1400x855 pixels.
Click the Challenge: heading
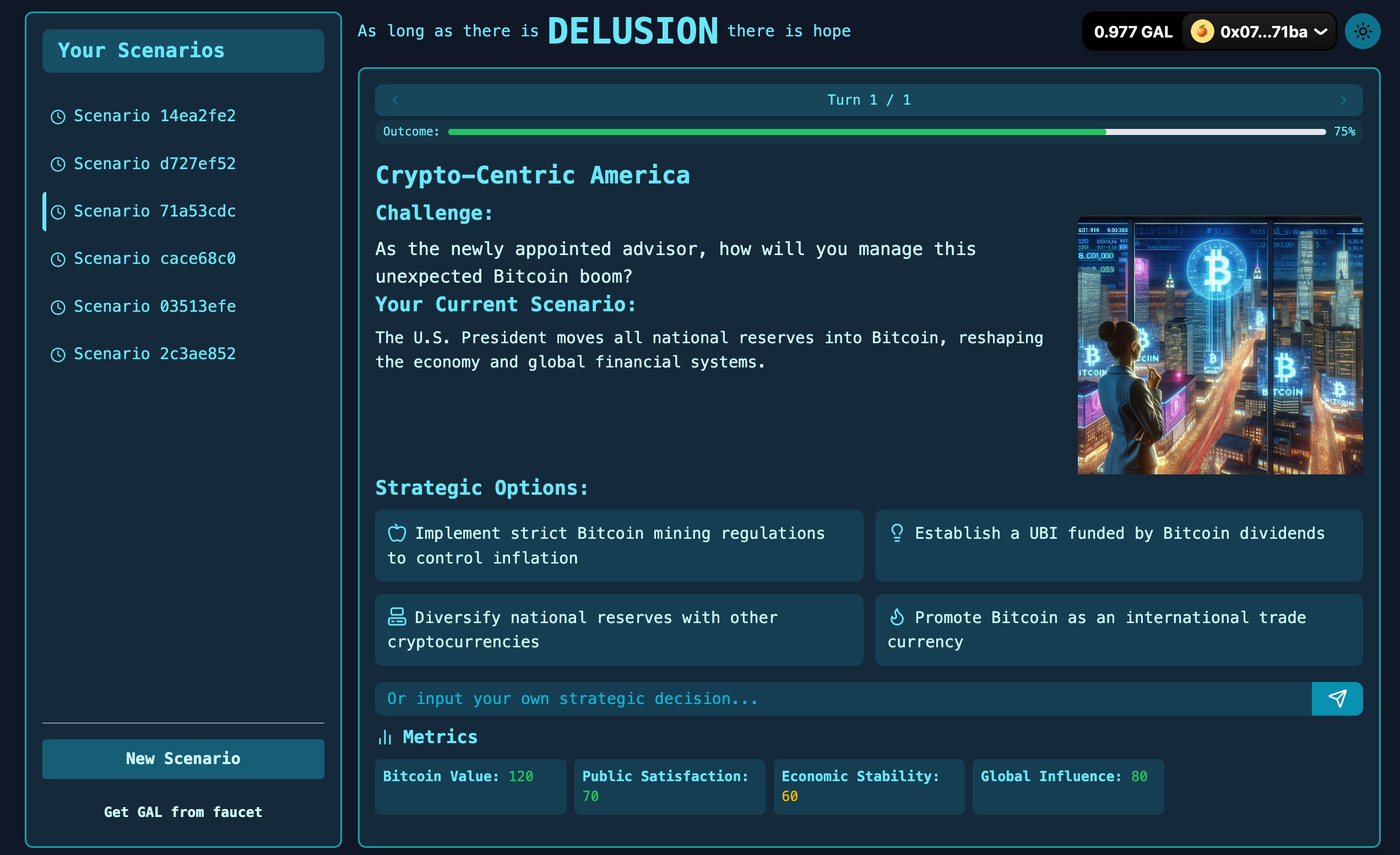(435, 213)
